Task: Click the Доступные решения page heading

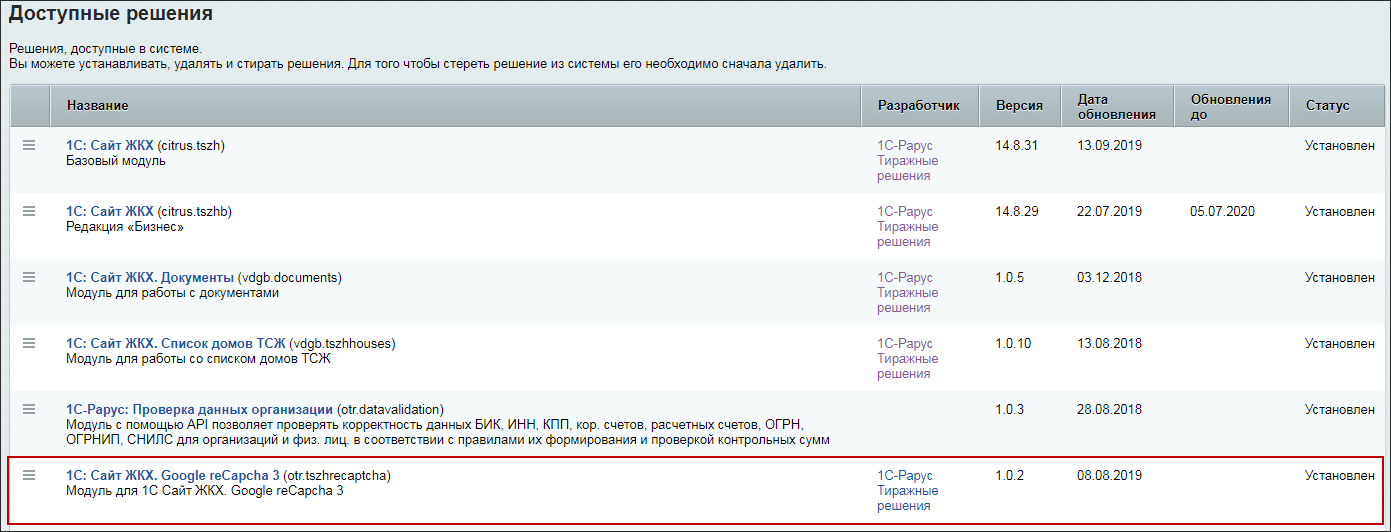Action: [110, 14]
